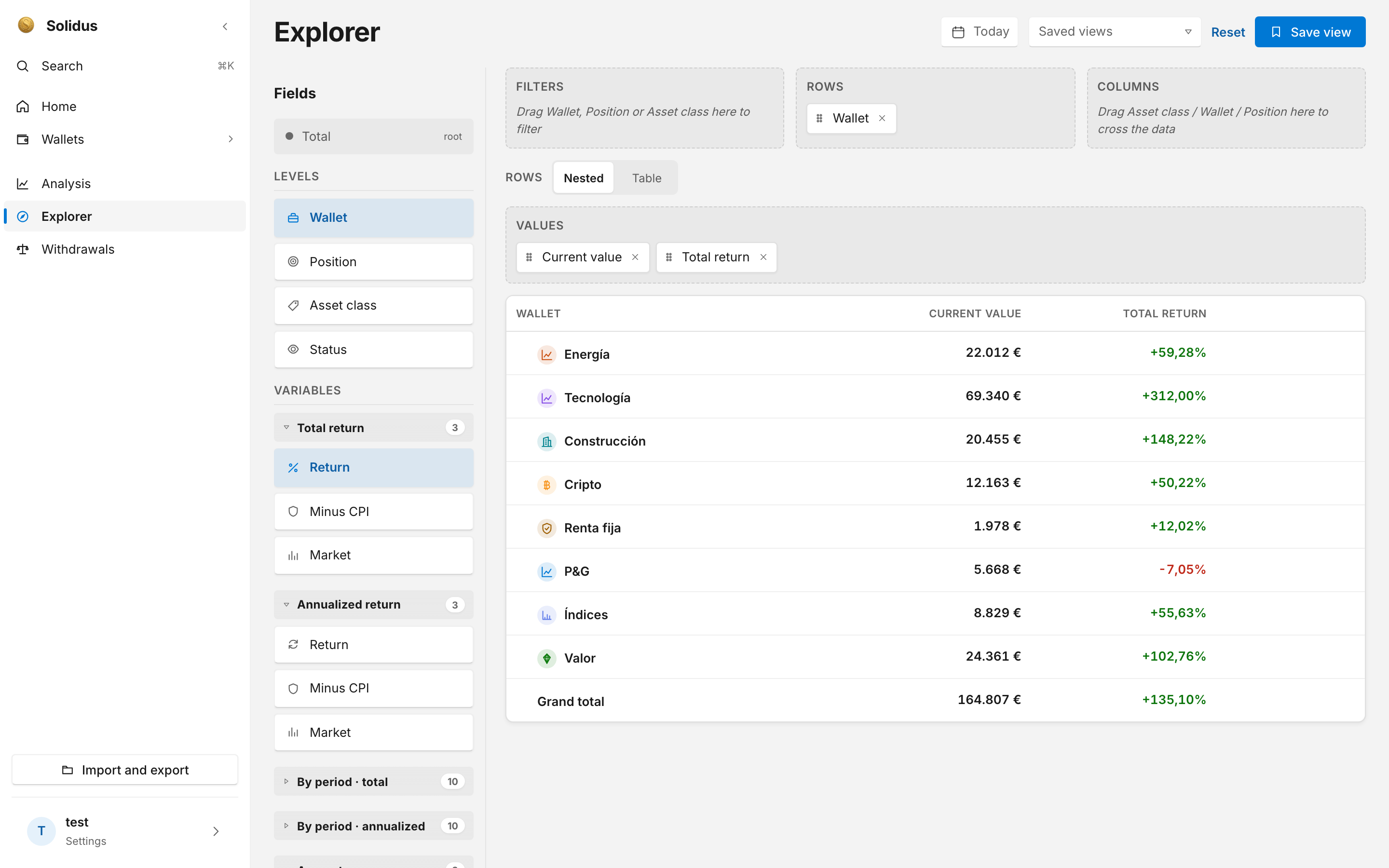Click the Índices bar chart icon
The height and width of the screenshot is (868, 1389).
point(546,615)
